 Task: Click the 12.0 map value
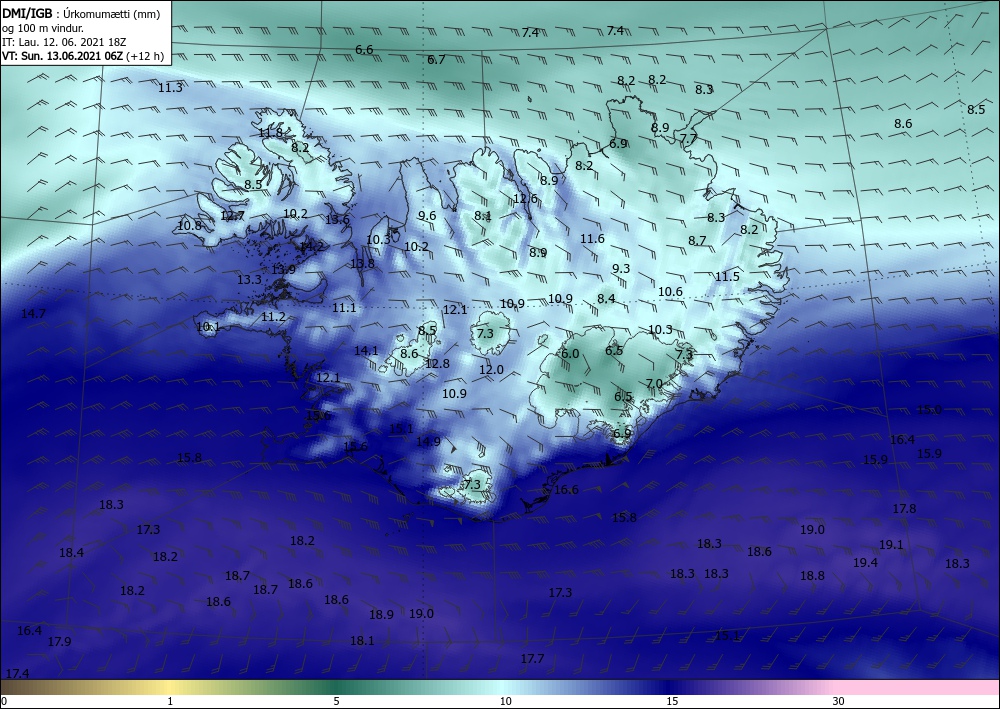click(492, 370)
